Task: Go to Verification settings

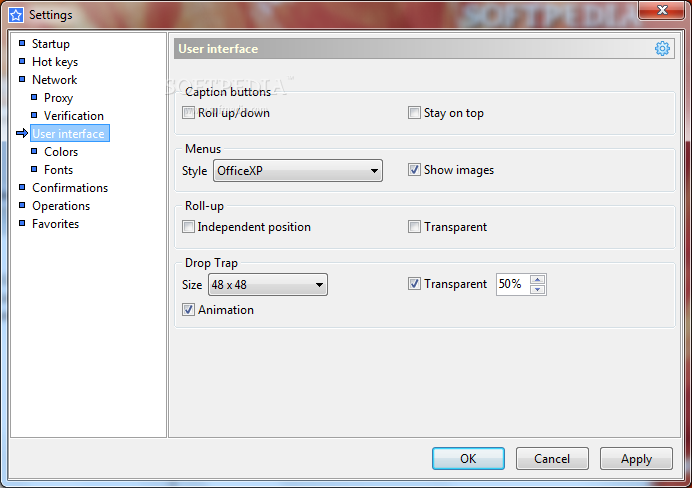Action: pos(74,116)
